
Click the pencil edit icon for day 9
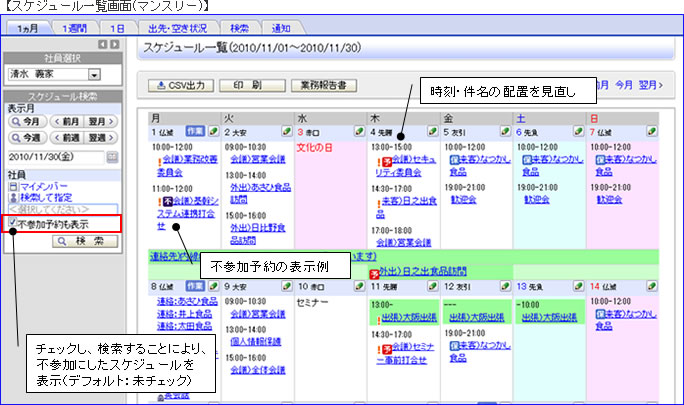pyautogui.click(x=287, y=286)
